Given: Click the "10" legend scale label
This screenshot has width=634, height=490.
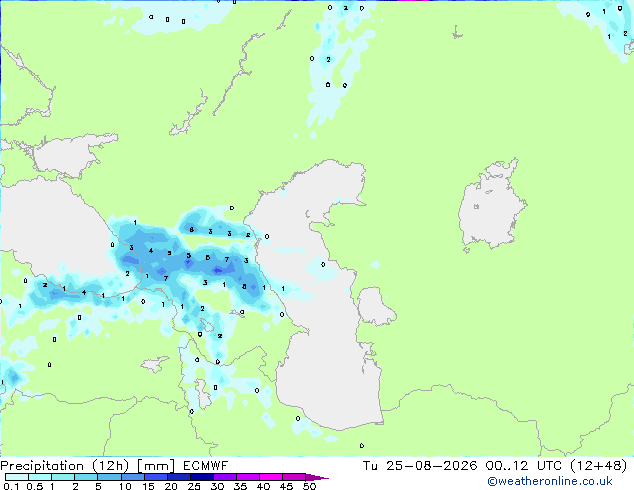Looking at the screenshot, I should [125, 486].
